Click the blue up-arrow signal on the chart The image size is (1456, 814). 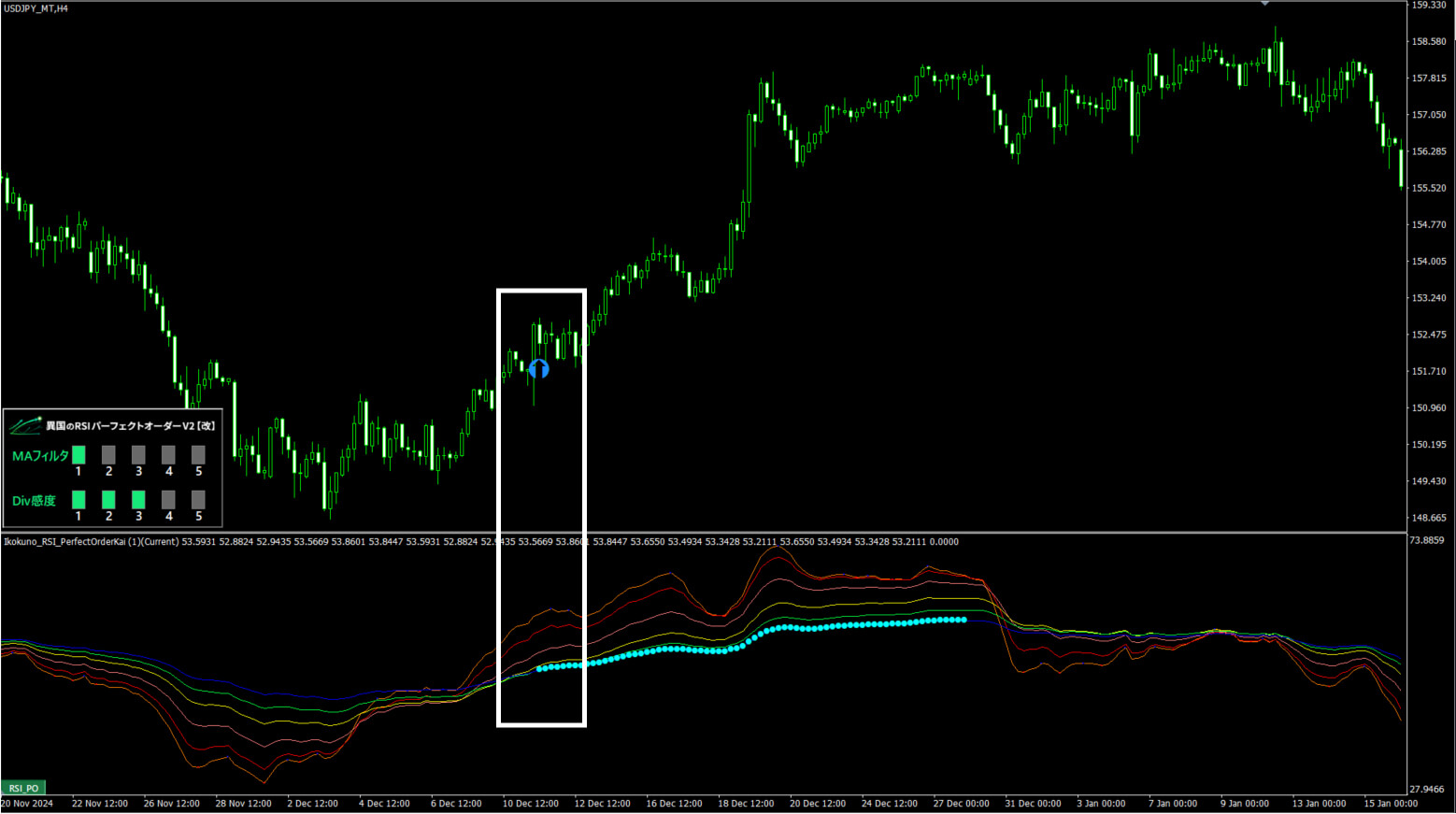coord(538,369)
